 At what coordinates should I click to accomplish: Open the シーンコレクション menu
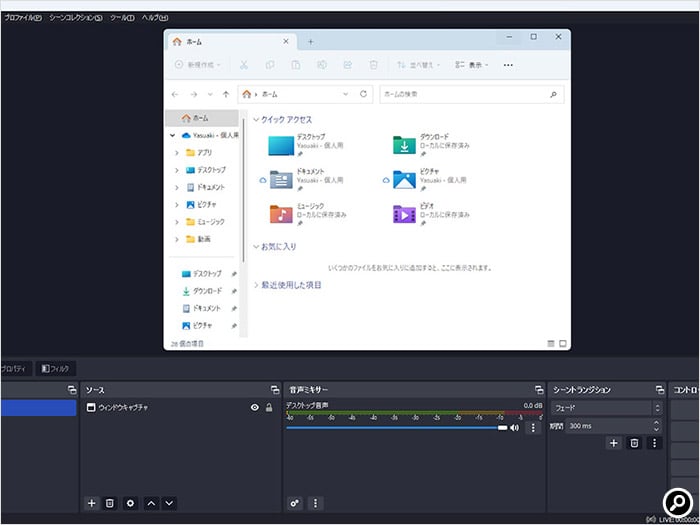point(76,18)
